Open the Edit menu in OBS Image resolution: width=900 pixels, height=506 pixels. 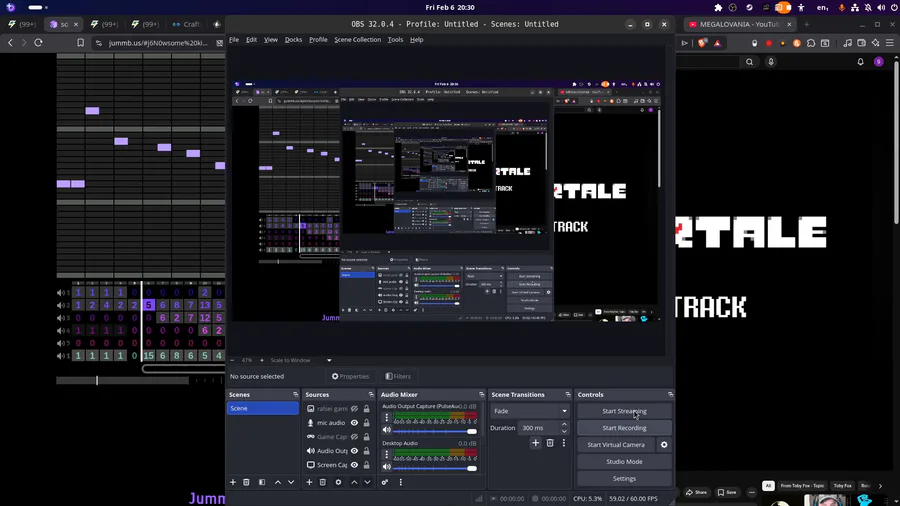click(251, 40)
